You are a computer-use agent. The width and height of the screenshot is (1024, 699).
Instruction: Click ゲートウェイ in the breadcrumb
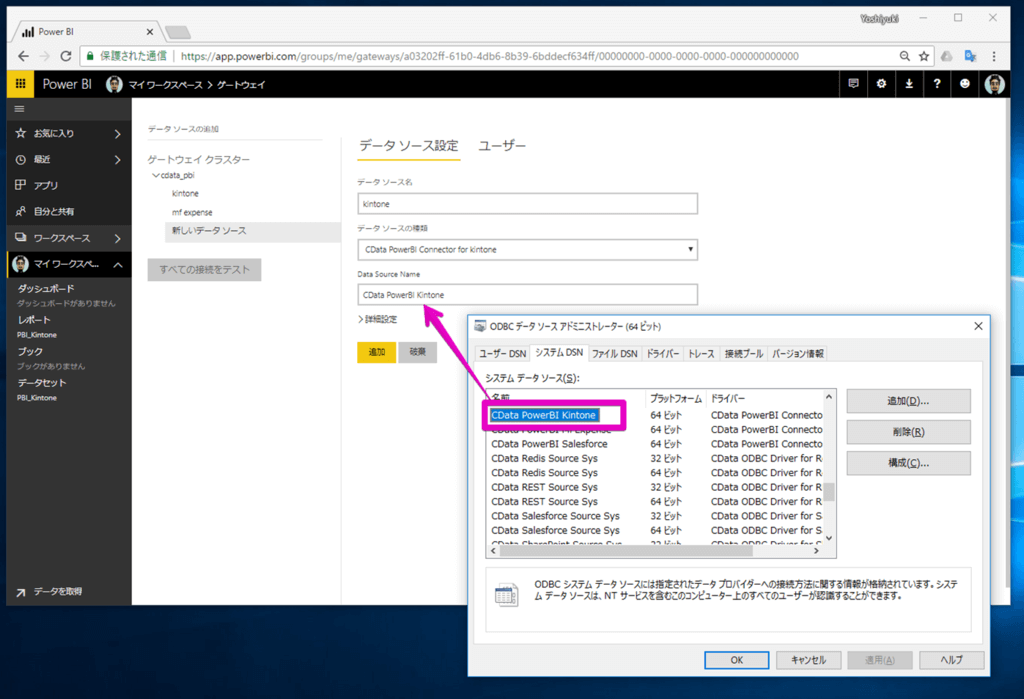coord(241,85)
